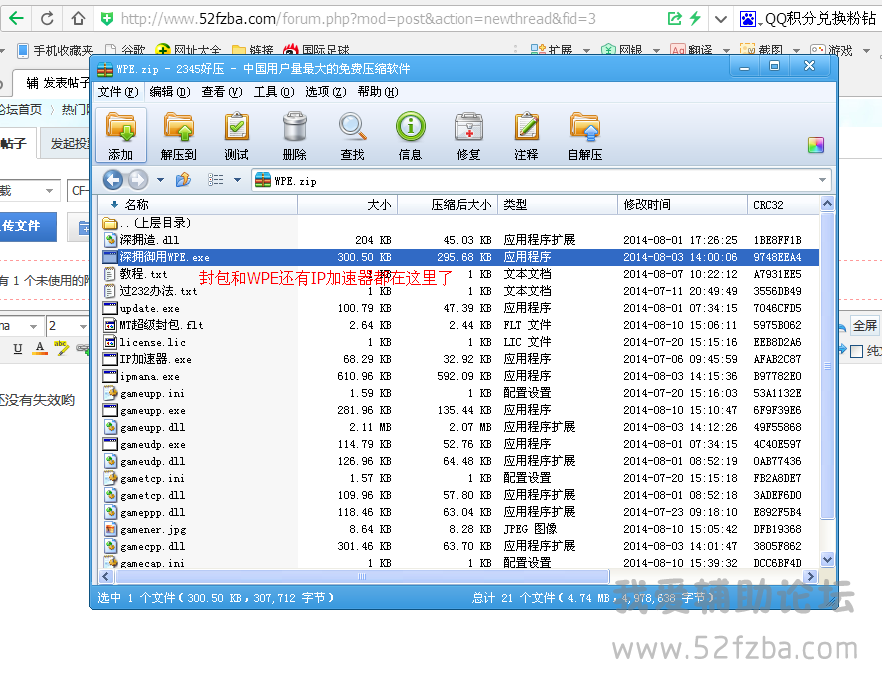
Task: Click 全屏 fullscreen button in forum editor
Action: tap(865, 325)
